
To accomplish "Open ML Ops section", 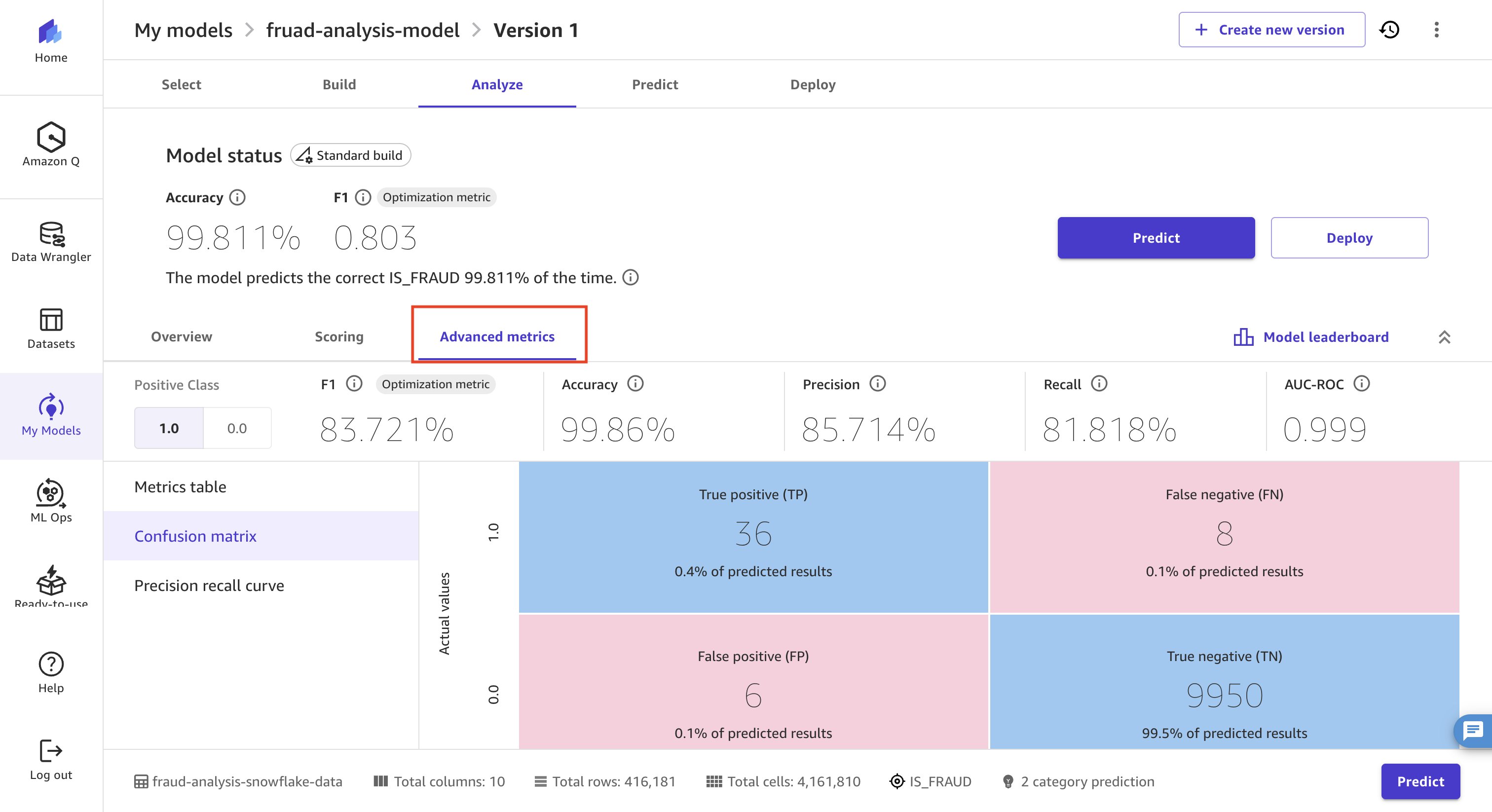I will tap(51, 501).
